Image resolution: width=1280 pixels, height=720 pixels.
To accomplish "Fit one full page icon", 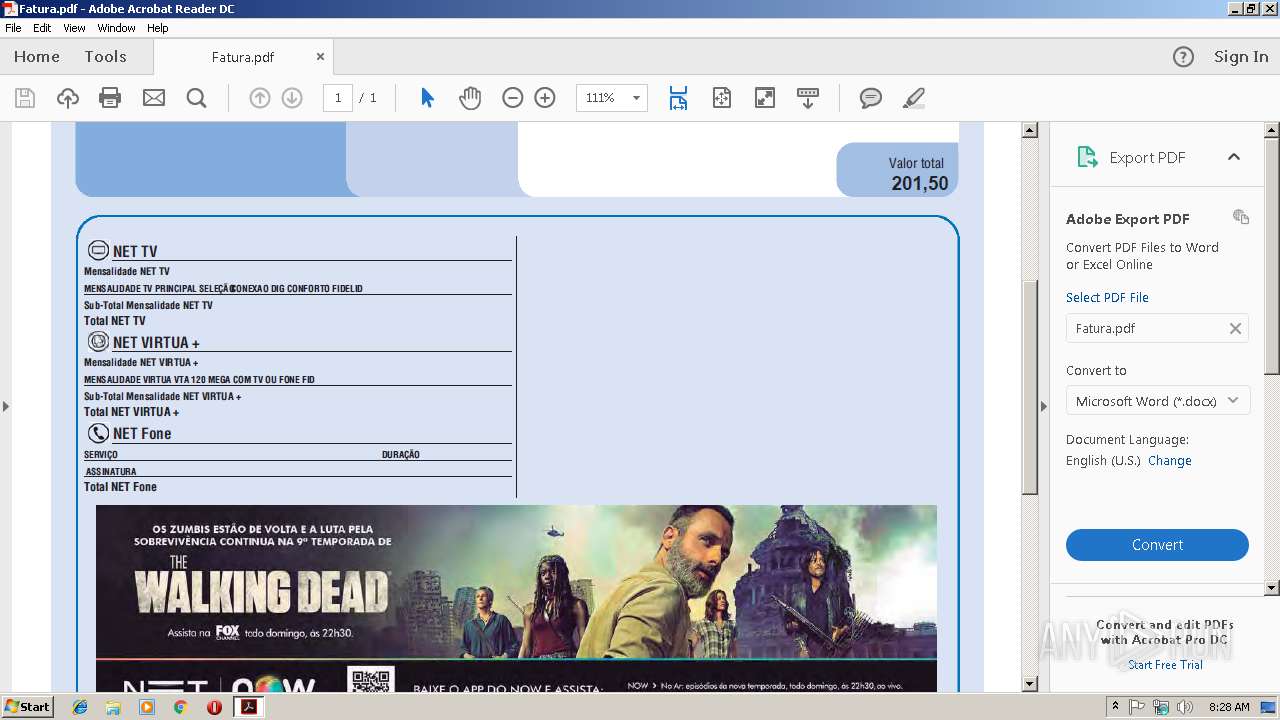I will (722, 98).
